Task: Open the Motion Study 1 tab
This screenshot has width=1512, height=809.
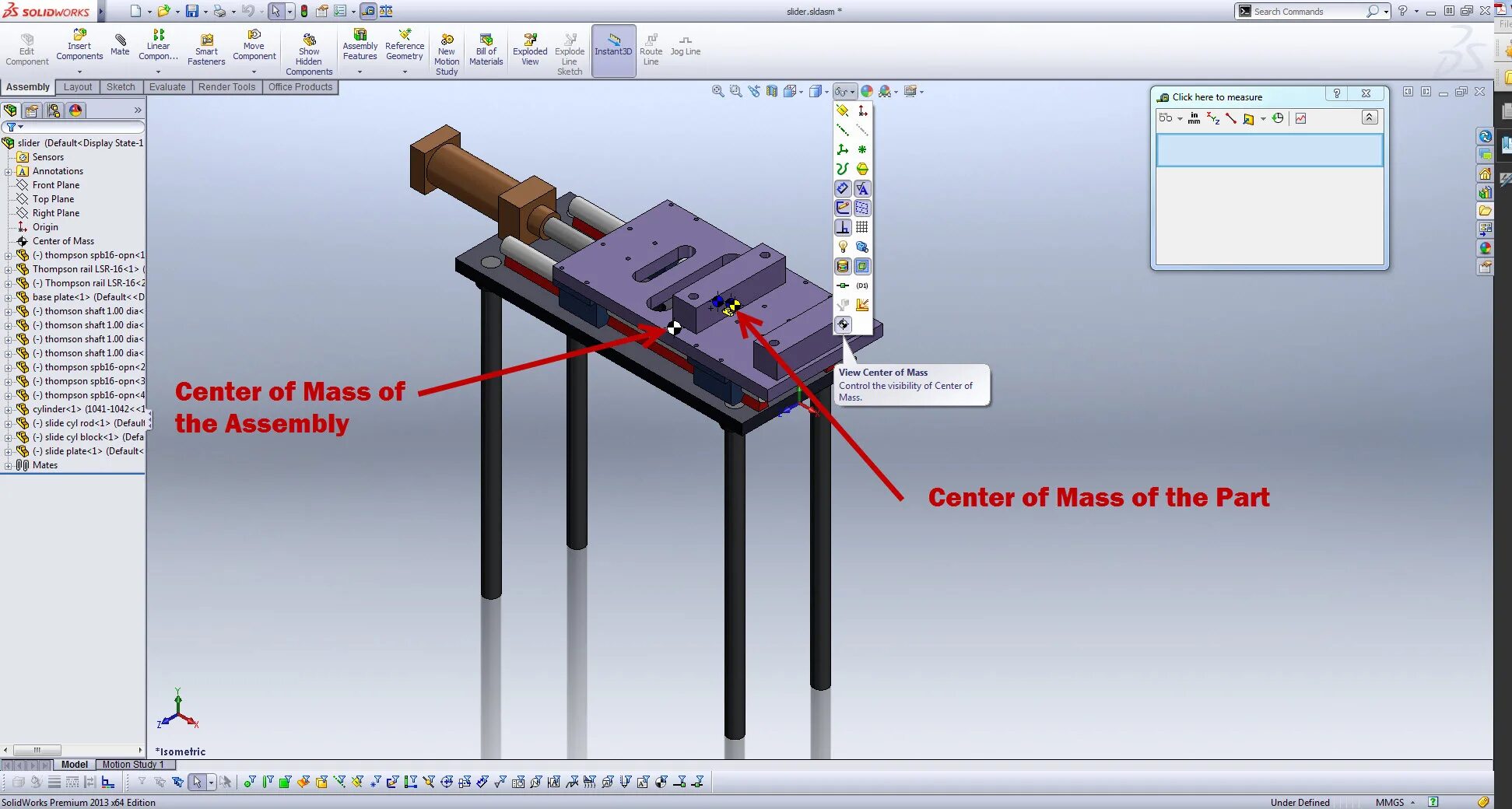Action: (133, 765)
